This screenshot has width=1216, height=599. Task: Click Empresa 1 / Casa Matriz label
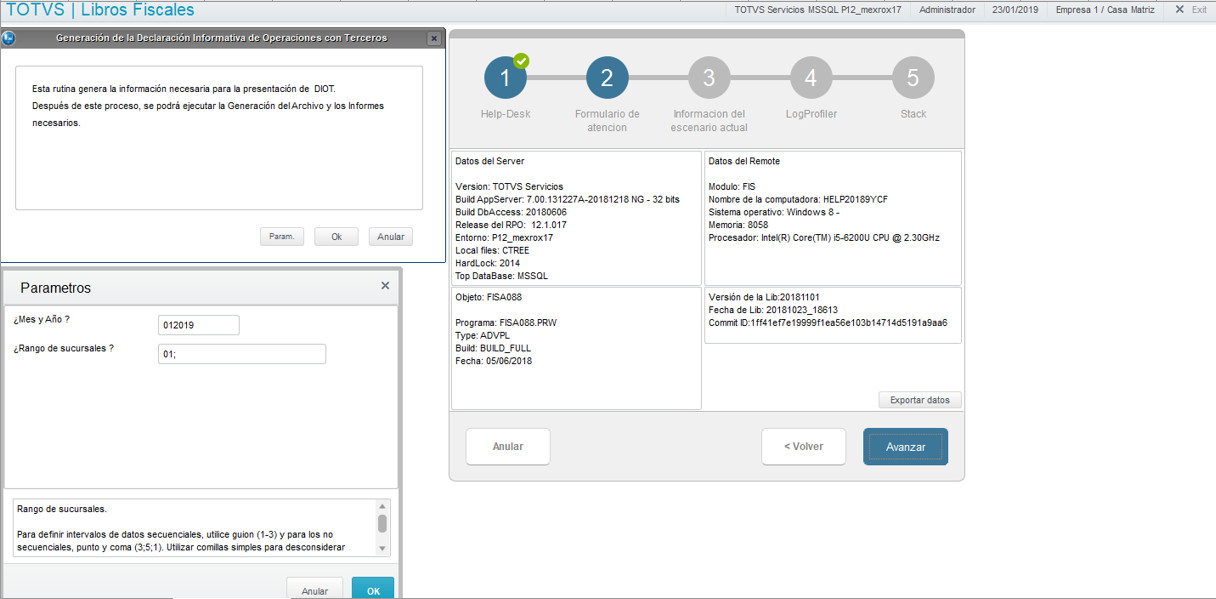(x=1105, y=9)
